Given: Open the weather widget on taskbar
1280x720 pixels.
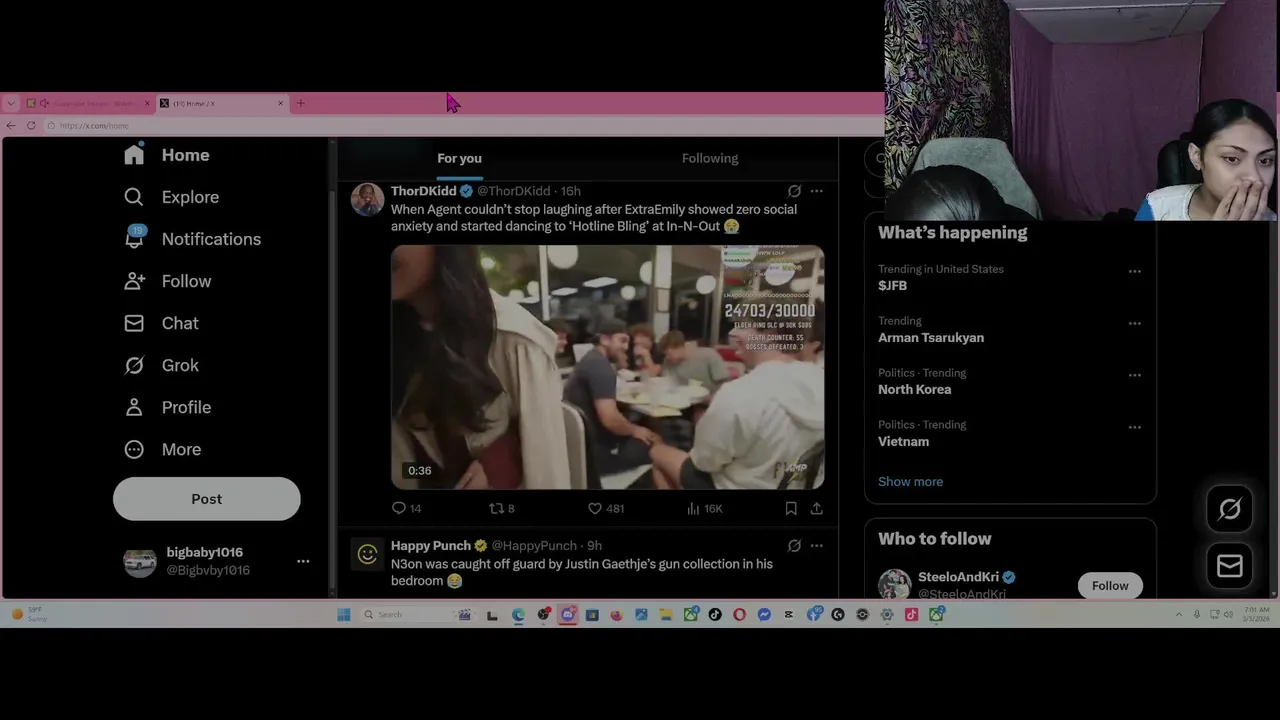Looking at the screenshot, I should [30, 614].
